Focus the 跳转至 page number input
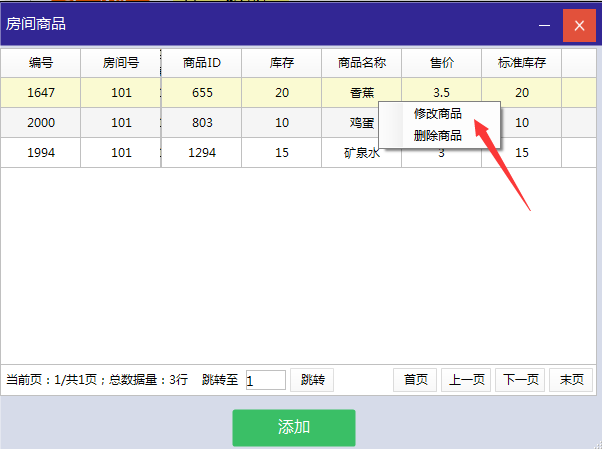This screenshot has width=602, height=449. click(265, 380)
